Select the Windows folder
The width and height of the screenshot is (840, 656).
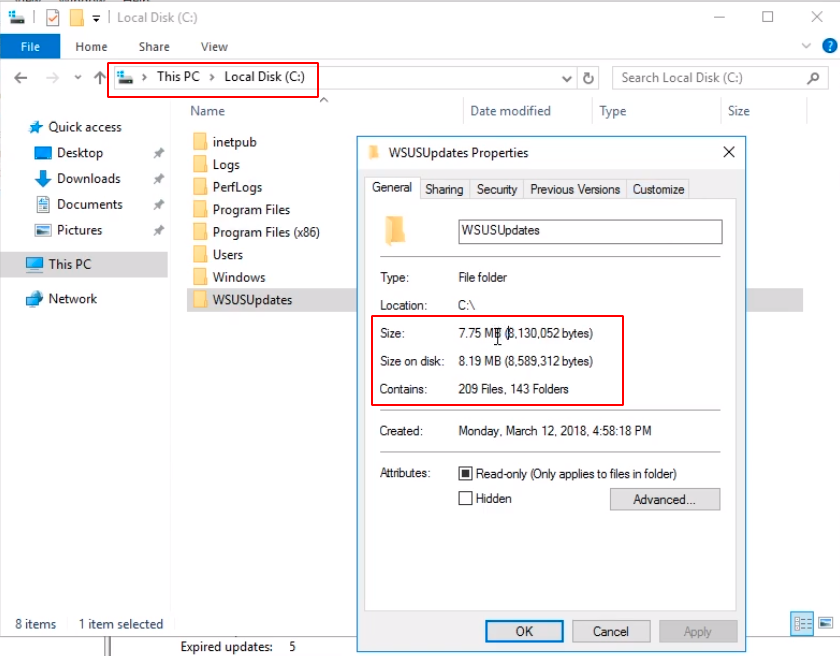238,277
